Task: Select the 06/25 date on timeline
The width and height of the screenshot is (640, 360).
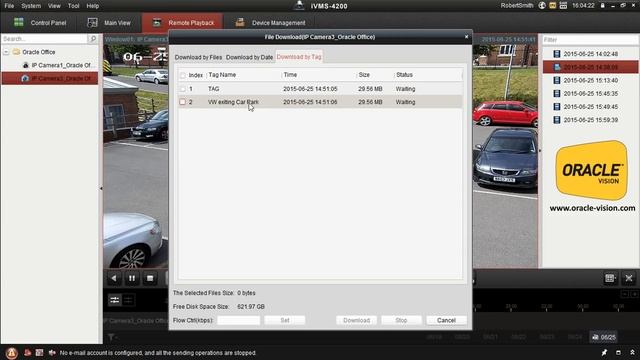Action: pos(604,337)
